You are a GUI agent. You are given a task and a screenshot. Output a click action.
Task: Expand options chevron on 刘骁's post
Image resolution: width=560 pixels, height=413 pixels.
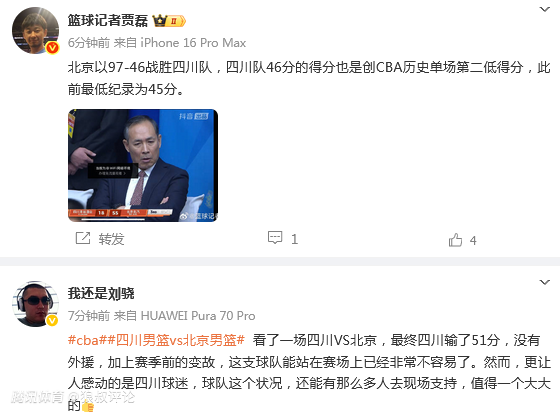coord(544,283)
